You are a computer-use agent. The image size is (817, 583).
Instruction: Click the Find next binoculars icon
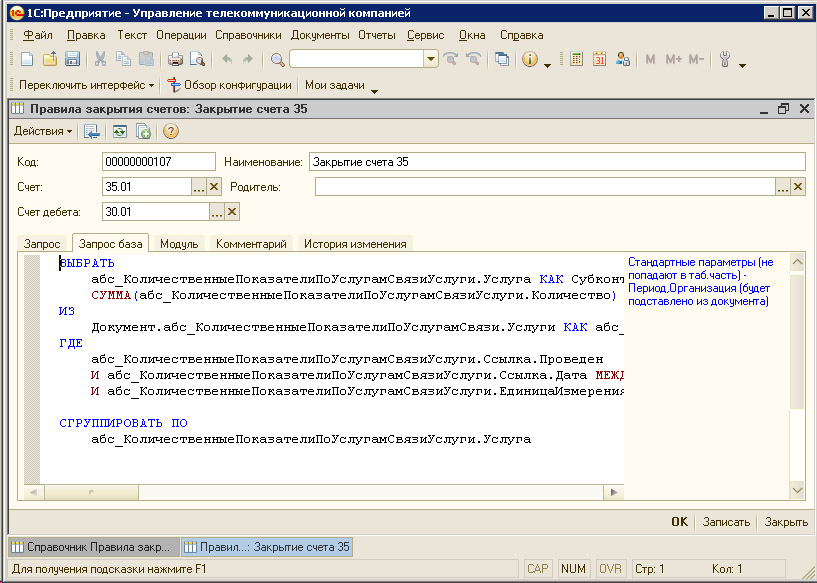[451, 59]
